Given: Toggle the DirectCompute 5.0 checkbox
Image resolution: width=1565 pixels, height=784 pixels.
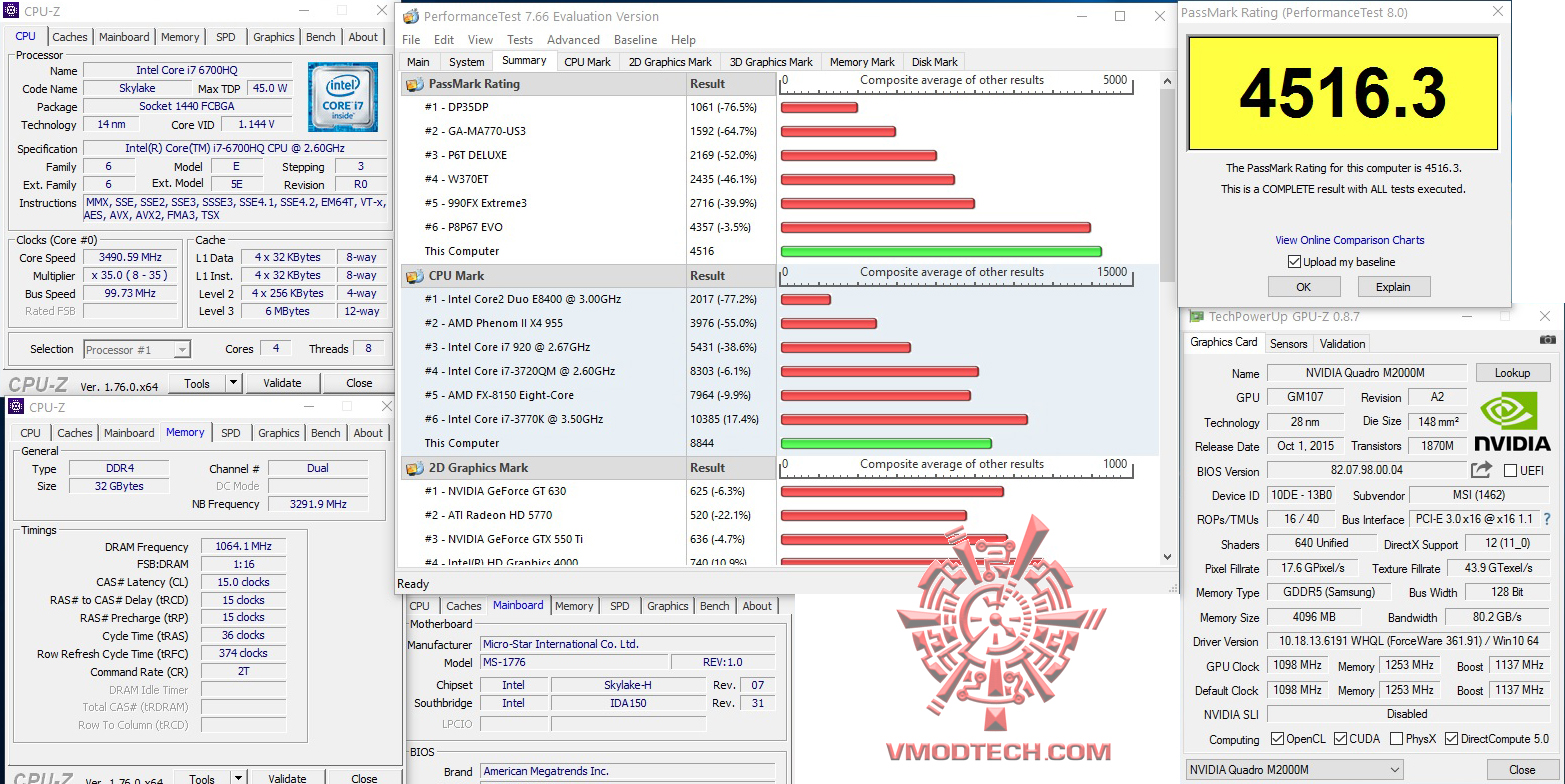Looking at the screenshot, I should 1451,739.
